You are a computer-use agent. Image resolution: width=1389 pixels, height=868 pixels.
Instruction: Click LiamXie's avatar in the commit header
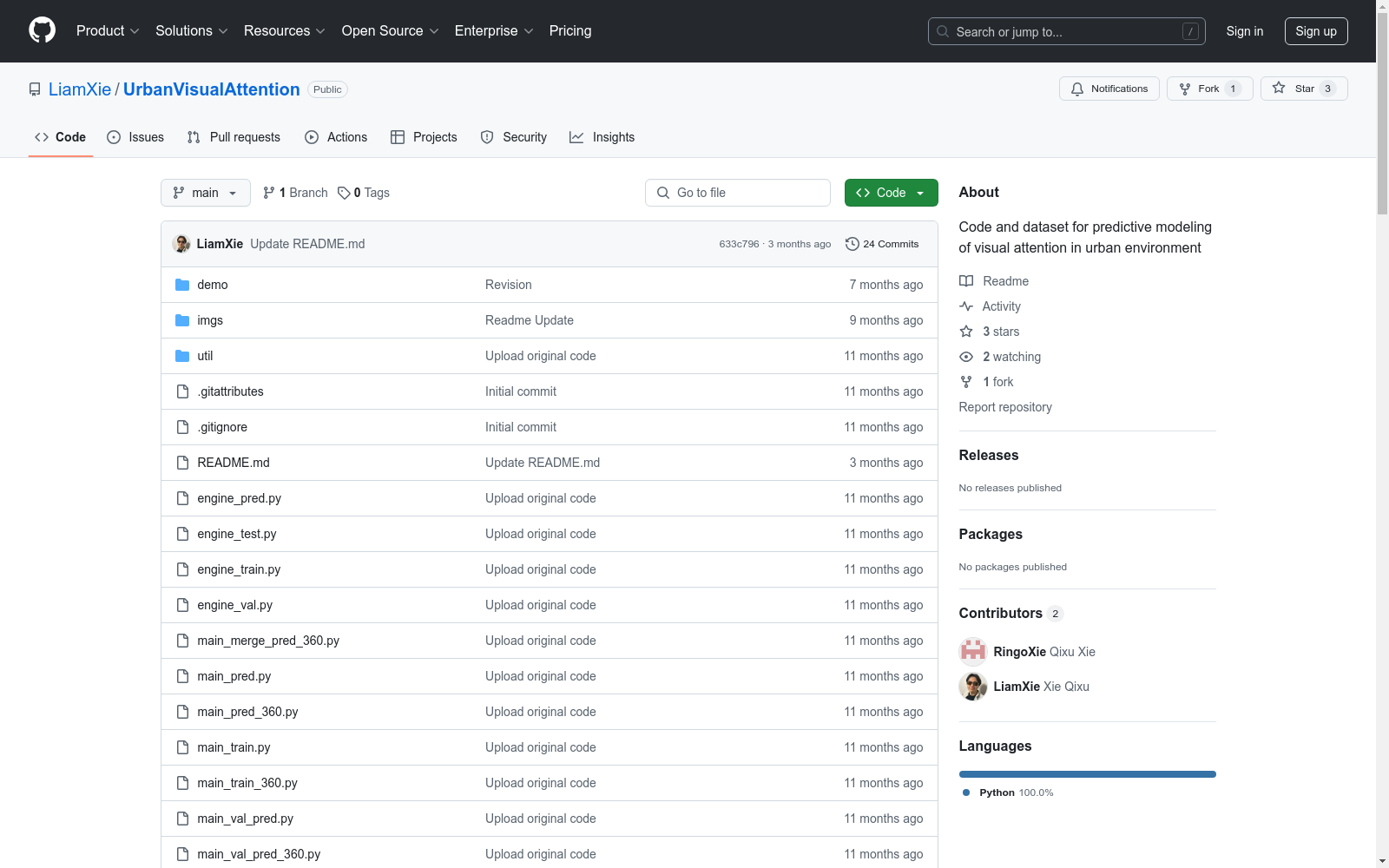pos(181,244)
